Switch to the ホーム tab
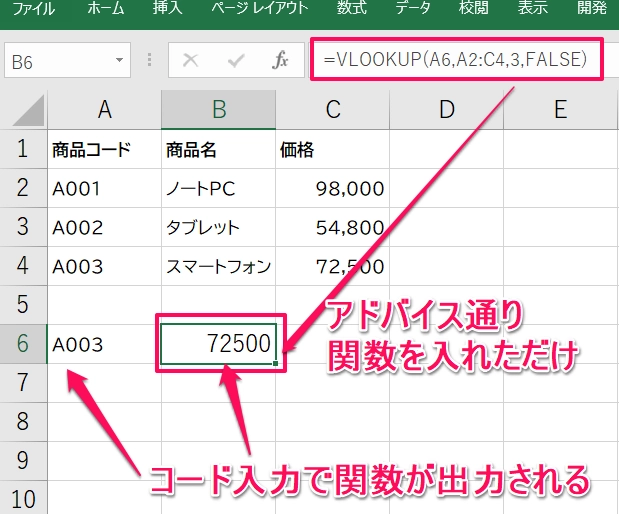619x514 pixels. tap(105, 9)
